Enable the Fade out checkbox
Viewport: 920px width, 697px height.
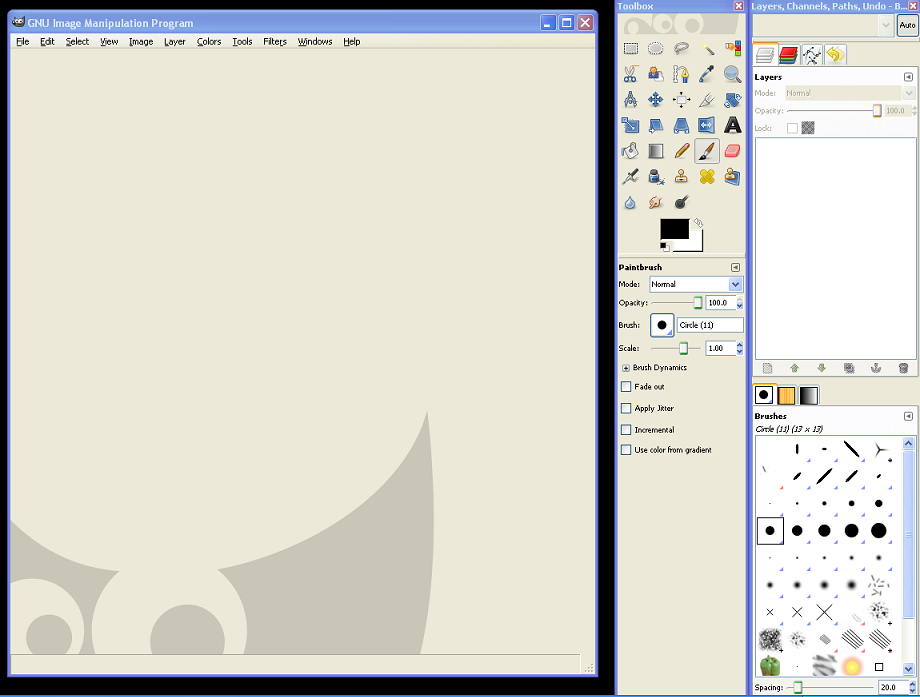pos(626,387)
